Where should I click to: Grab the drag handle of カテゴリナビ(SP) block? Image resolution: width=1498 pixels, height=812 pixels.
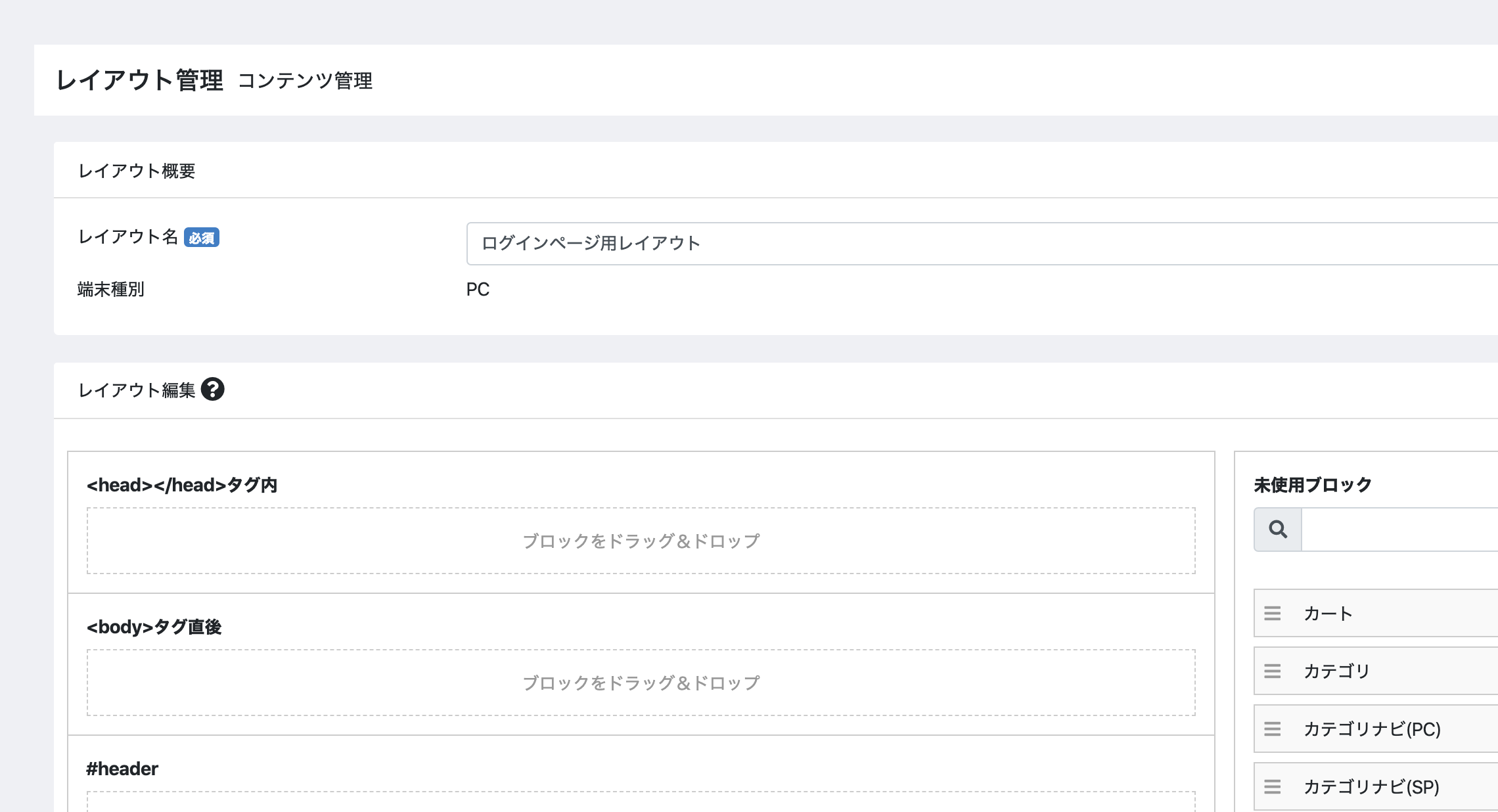[1273, 786]
